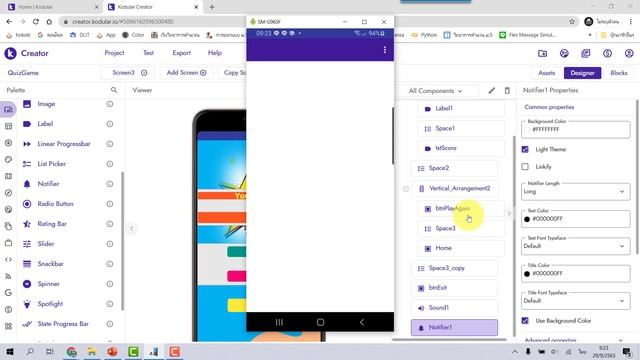The height and width of the screenshot is (360, 640).
Task: Collapse the palette panel arrow
Action: [x=131, y=229]
